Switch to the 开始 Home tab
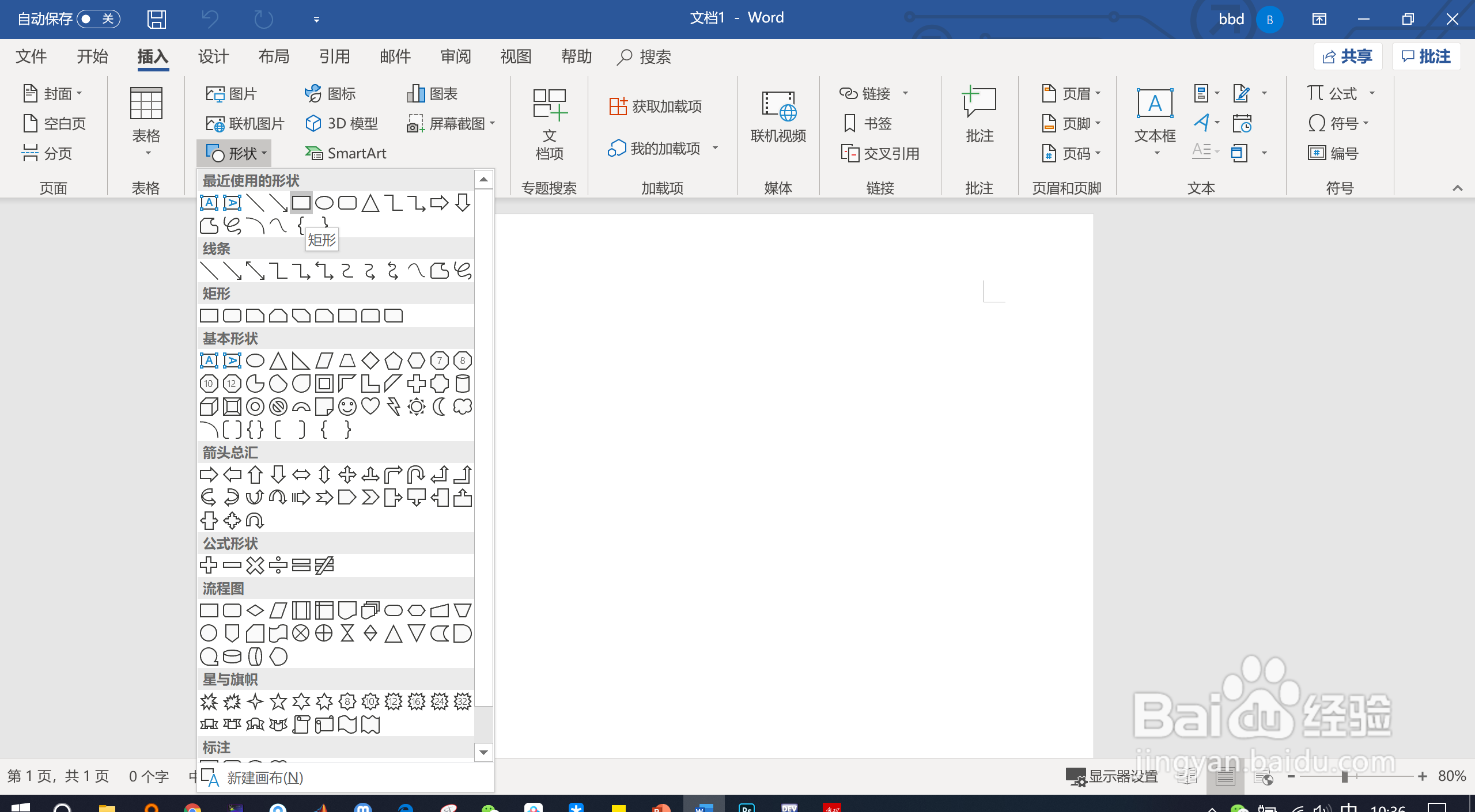1475x812 pixels. [93, 56]
